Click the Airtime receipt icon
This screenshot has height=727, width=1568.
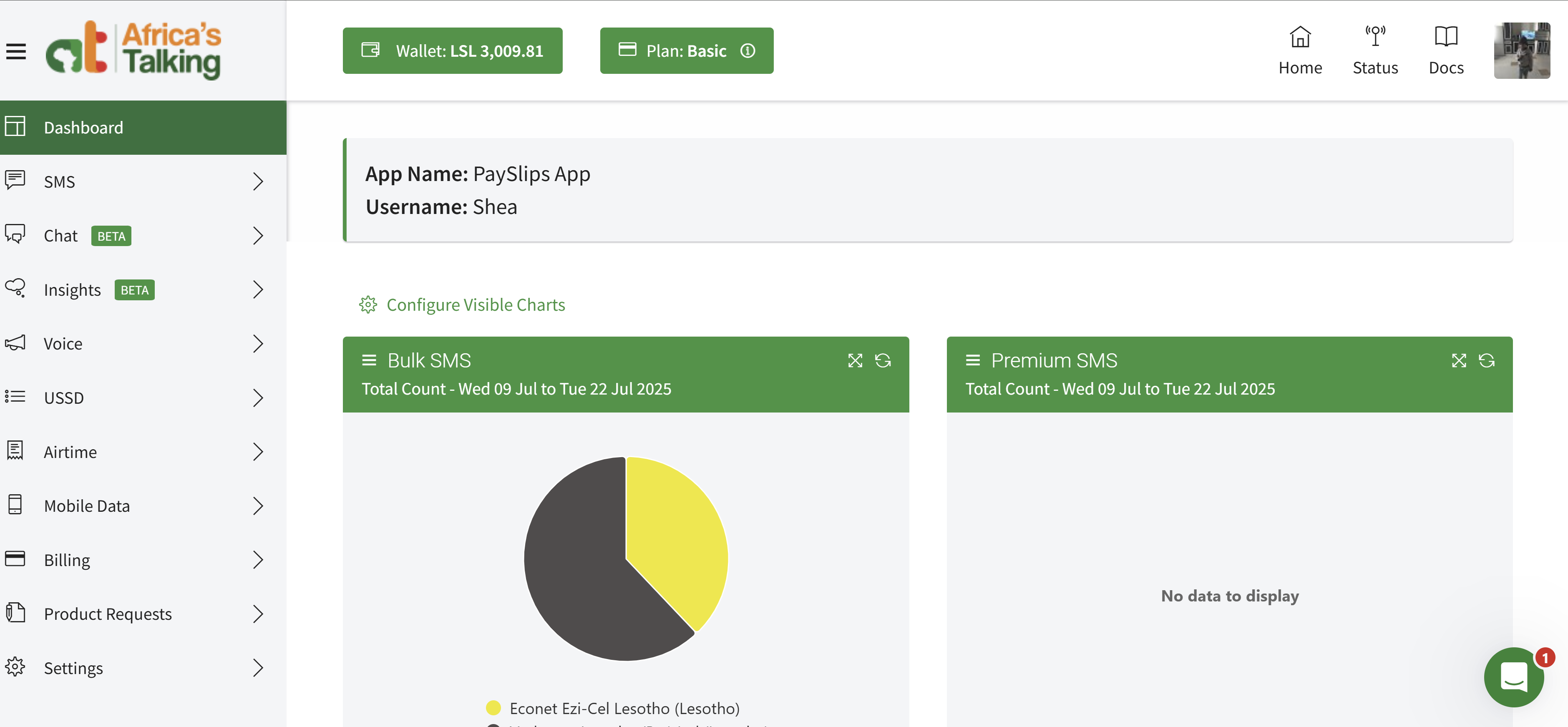click(15, 450)
